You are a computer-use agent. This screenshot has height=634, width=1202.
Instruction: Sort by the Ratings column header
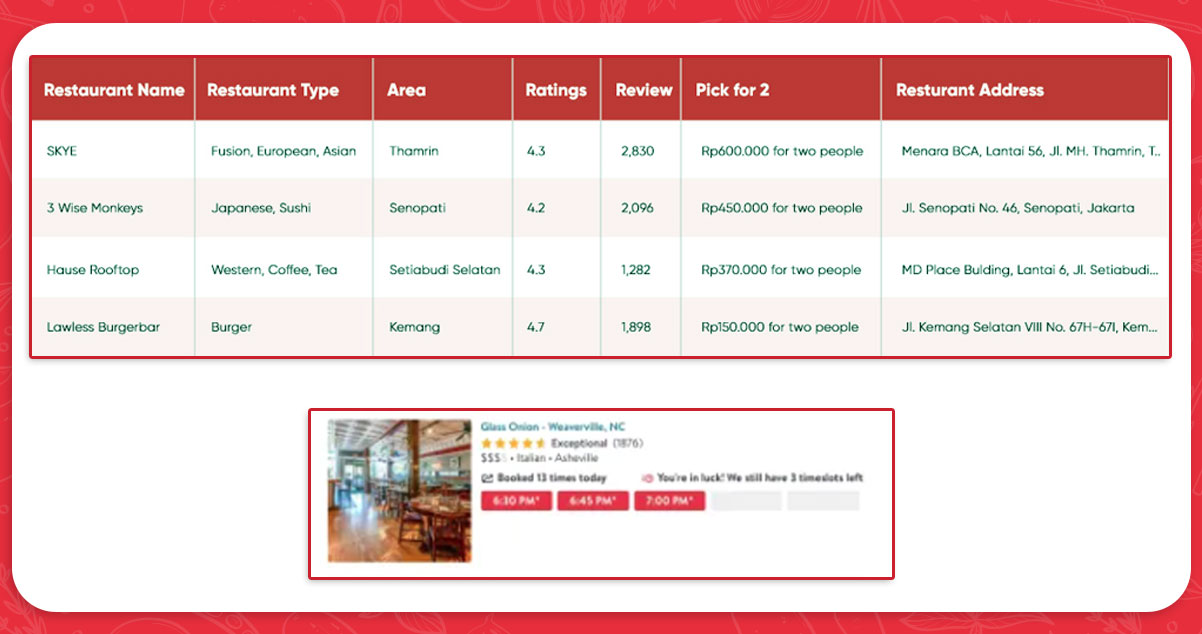pyautogui.click(x=556, y=90)
